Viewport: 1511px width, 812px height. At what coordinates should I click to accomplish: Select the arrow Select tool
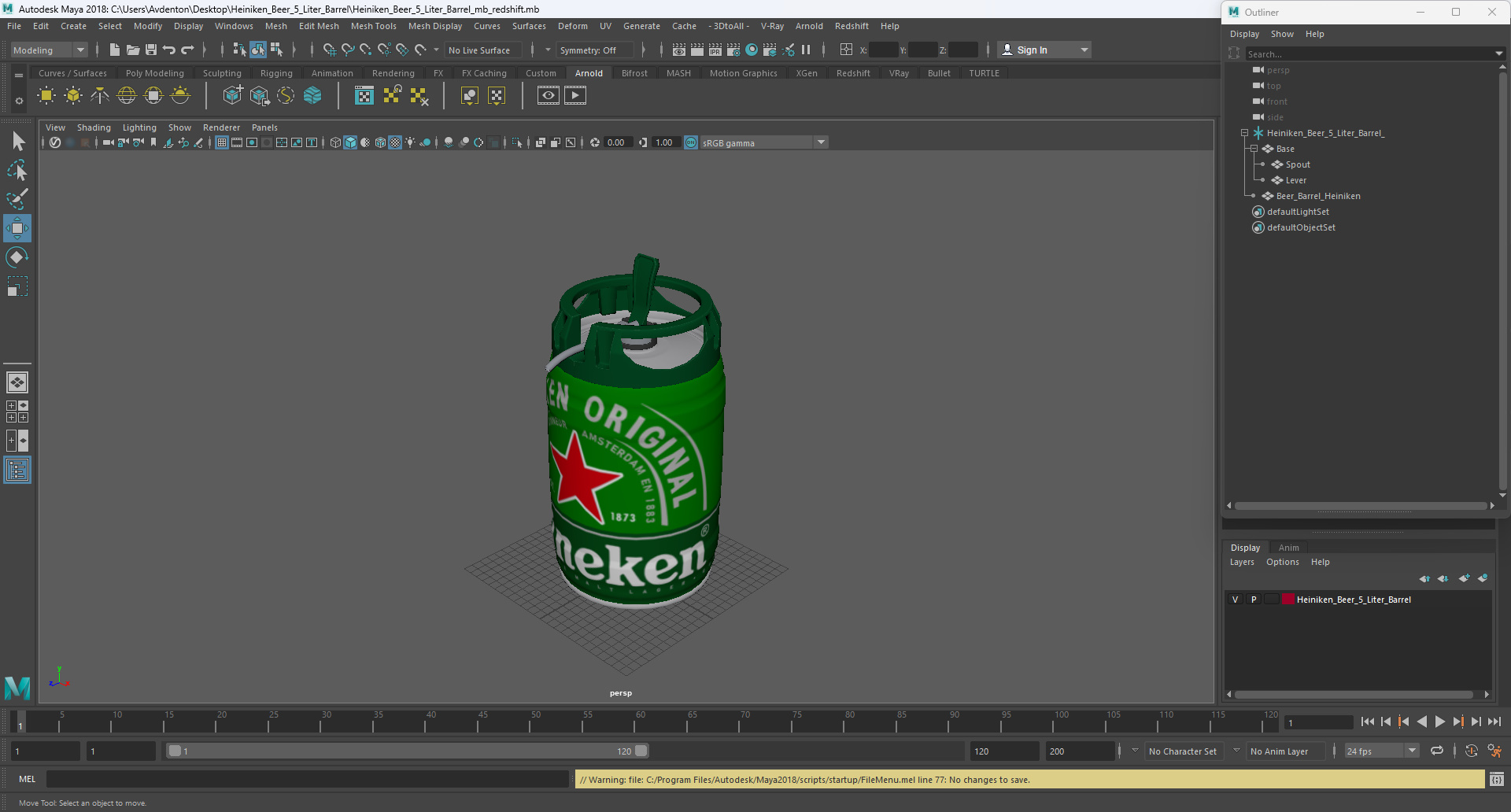tap(17, 142)
